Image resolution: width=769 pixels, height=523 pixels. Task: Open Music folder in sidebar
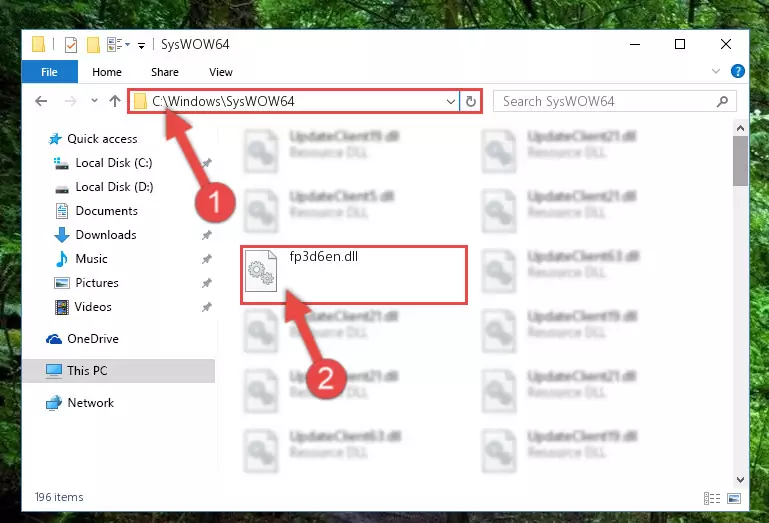tap(91, 259)
